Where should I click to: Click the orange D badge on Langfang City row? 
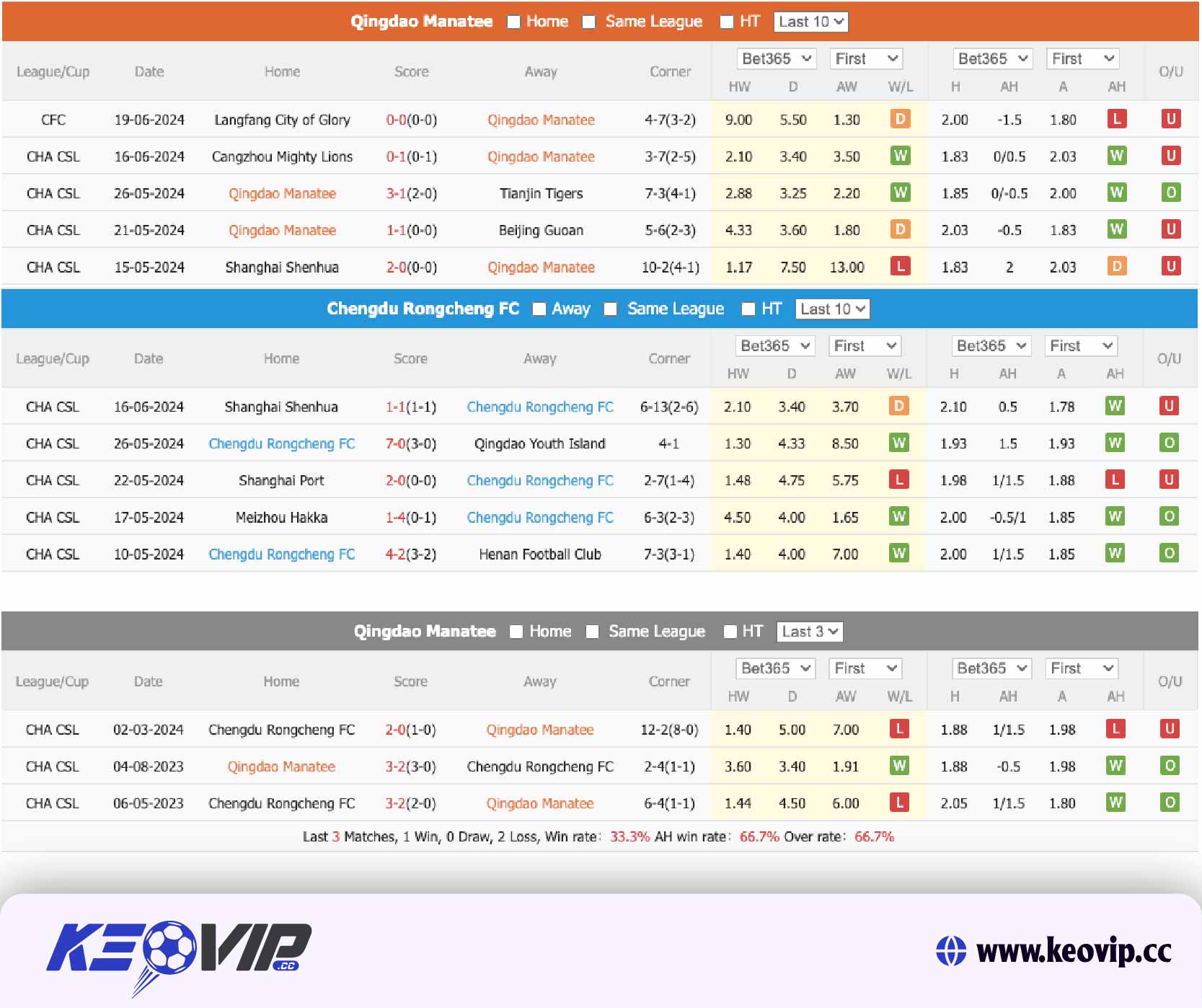[x=900, y=120]
